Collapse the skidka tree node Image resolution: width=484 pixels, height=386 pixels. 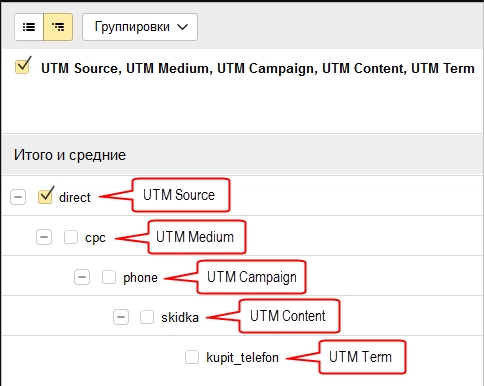121,317
